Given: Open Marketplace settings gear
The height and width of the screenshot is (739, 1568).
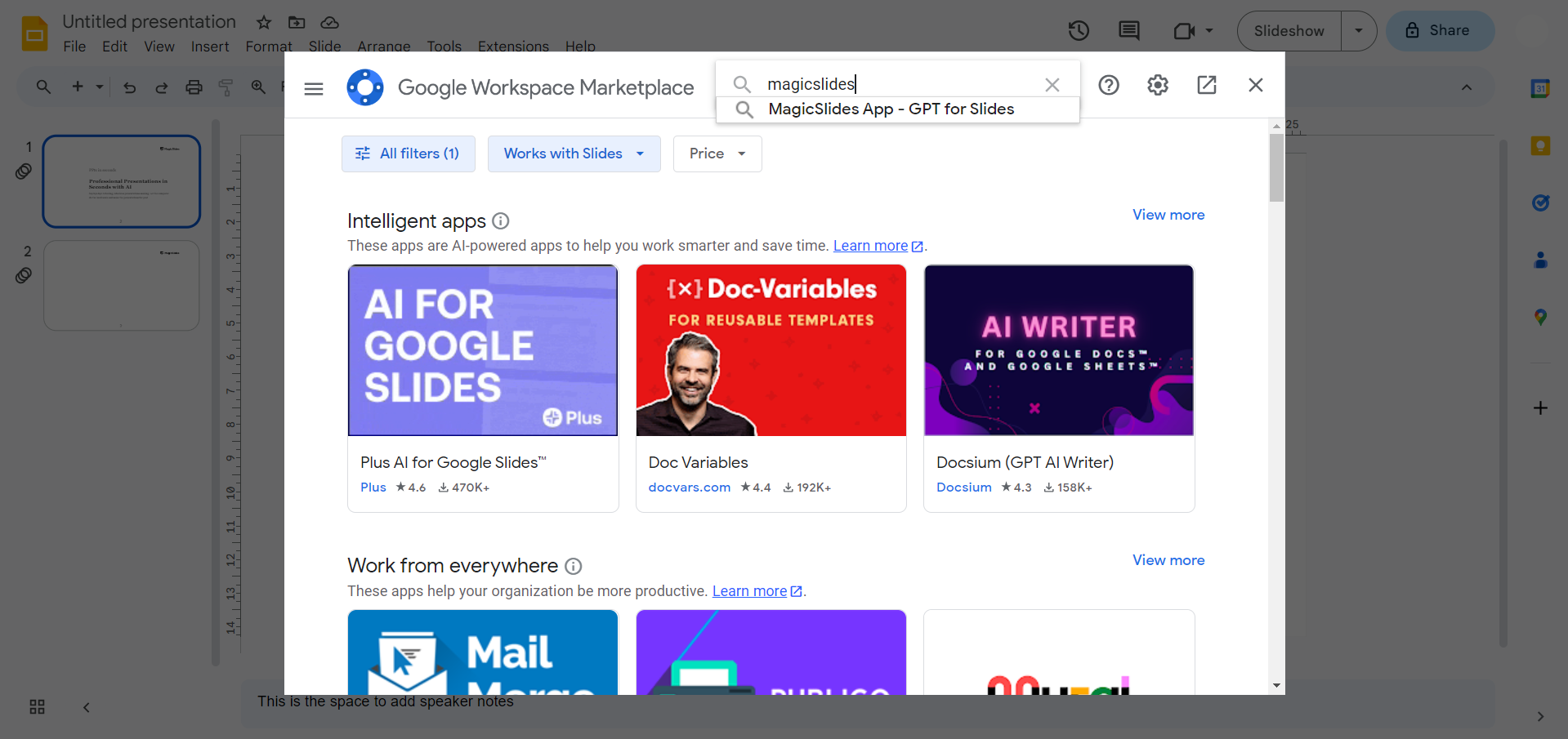Looking at the screenshot, I should 1158,85.
